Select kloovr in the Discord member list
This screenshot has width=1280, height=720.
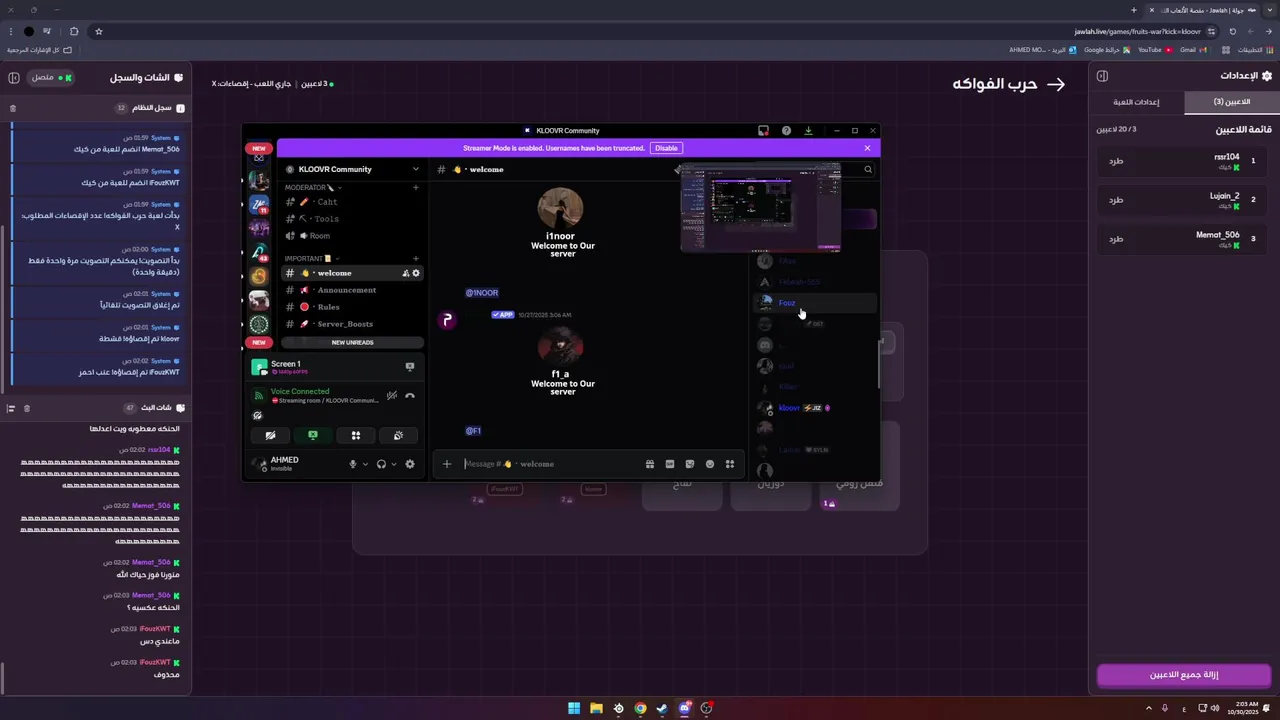click(x=816, y=408)
